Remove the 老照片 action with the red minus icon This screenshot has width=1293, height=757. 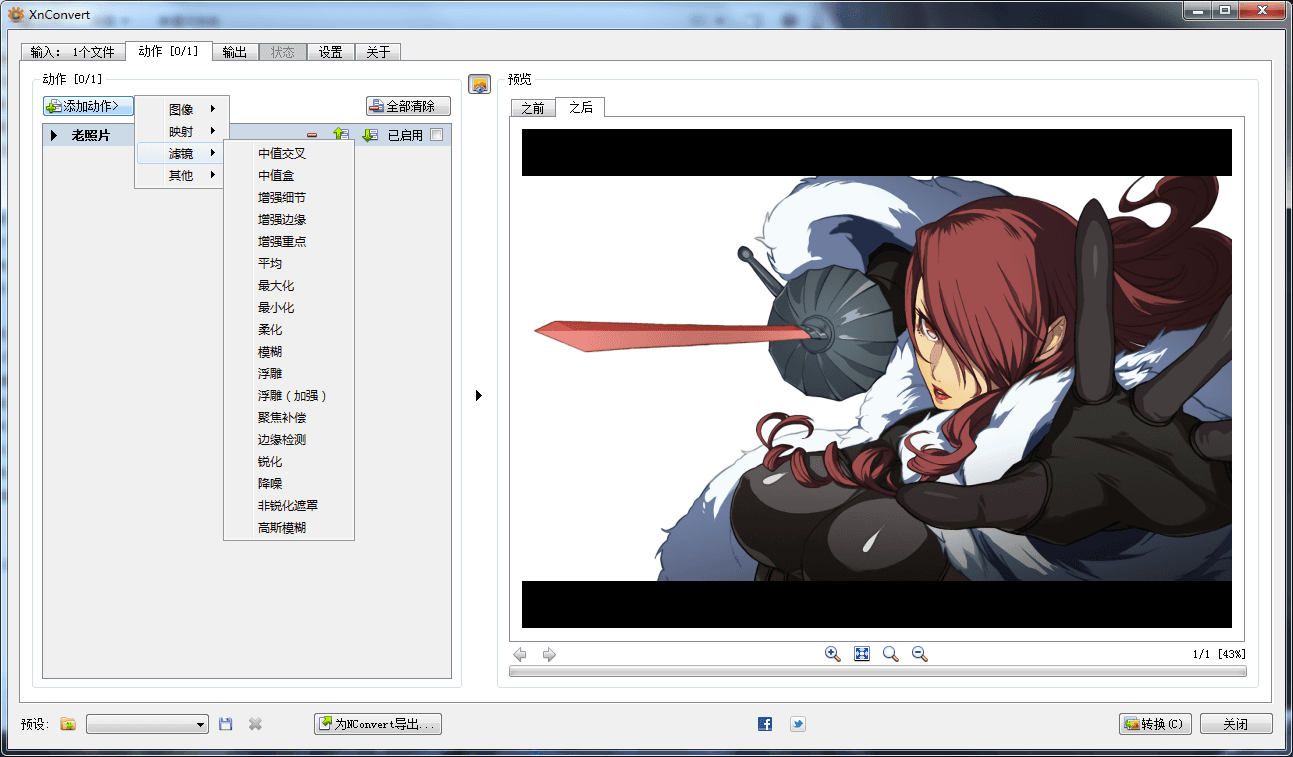point(312,135)
